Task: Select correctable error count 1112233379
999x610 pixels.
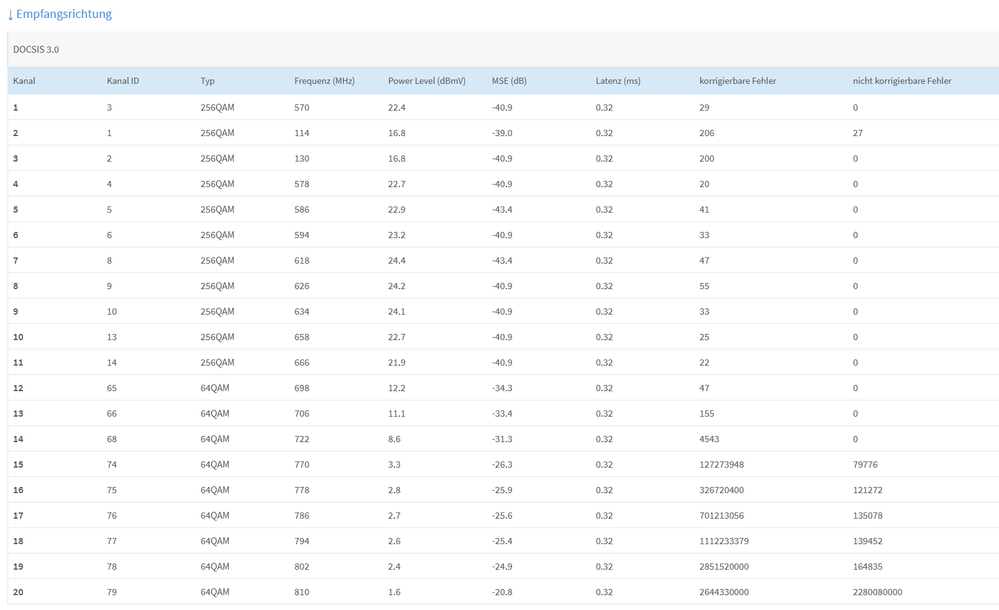Action: coord(724,541)
